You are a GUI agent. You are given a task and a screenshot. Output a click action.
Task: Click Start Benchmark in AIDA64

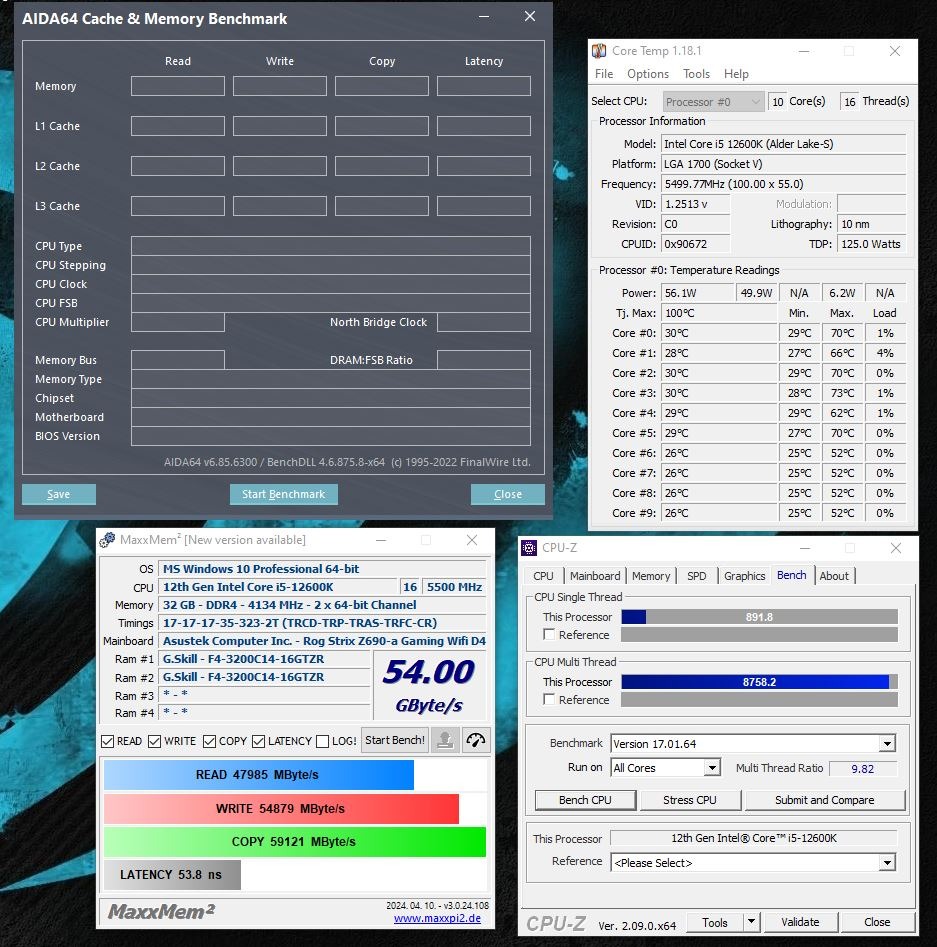[x=283, y=494]
